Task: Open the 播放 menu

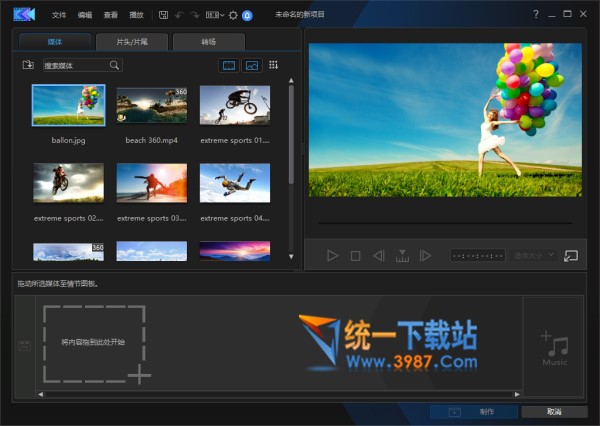Action: click(136, 15)
